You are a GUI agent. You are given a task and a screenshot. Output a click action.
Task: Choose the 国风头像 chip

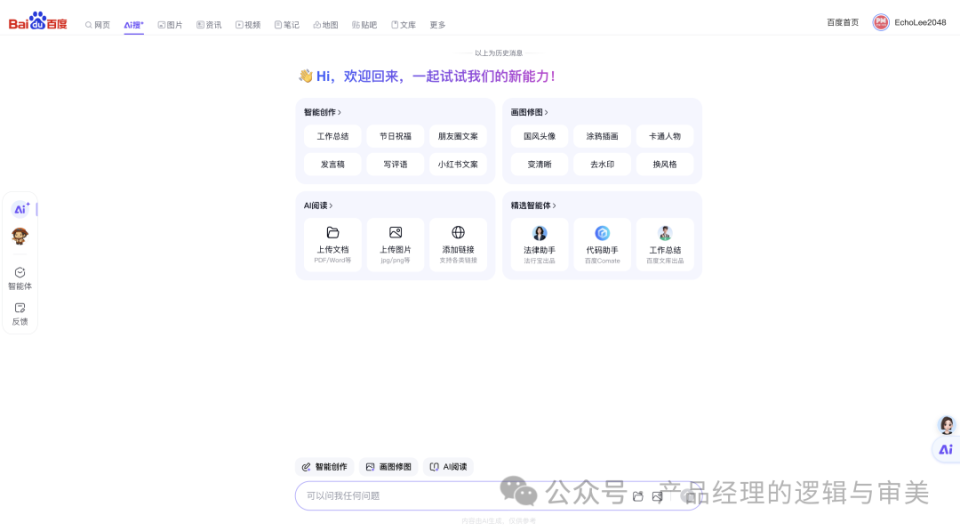[539, 137]
